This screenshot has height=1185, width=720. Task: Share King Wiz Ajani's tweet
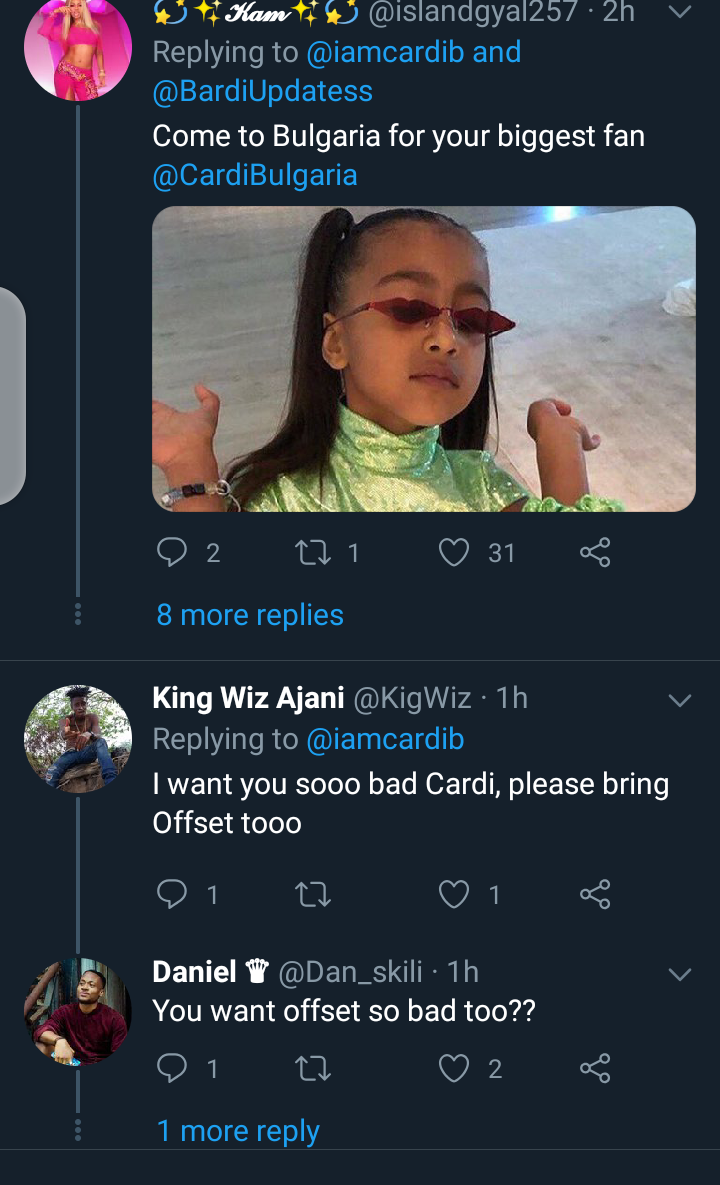pyautogui.click(x=595, y=894)
